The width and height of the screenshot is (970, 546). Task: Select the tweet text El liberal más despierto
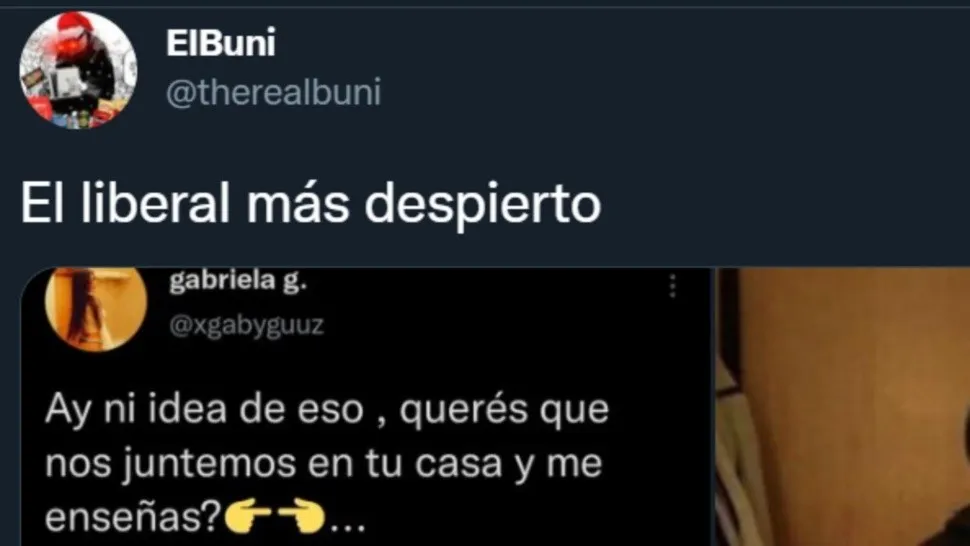tap(311, 203)
